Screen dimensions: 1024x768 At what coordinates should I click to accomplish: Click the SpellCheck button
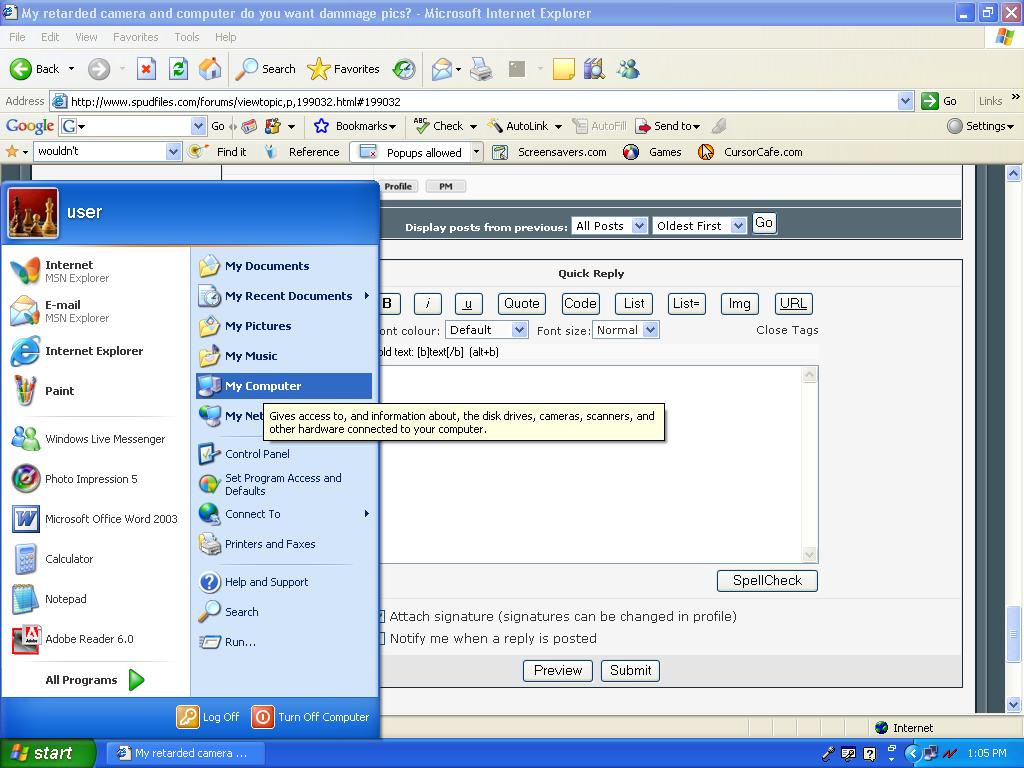[x=767, y=581]
